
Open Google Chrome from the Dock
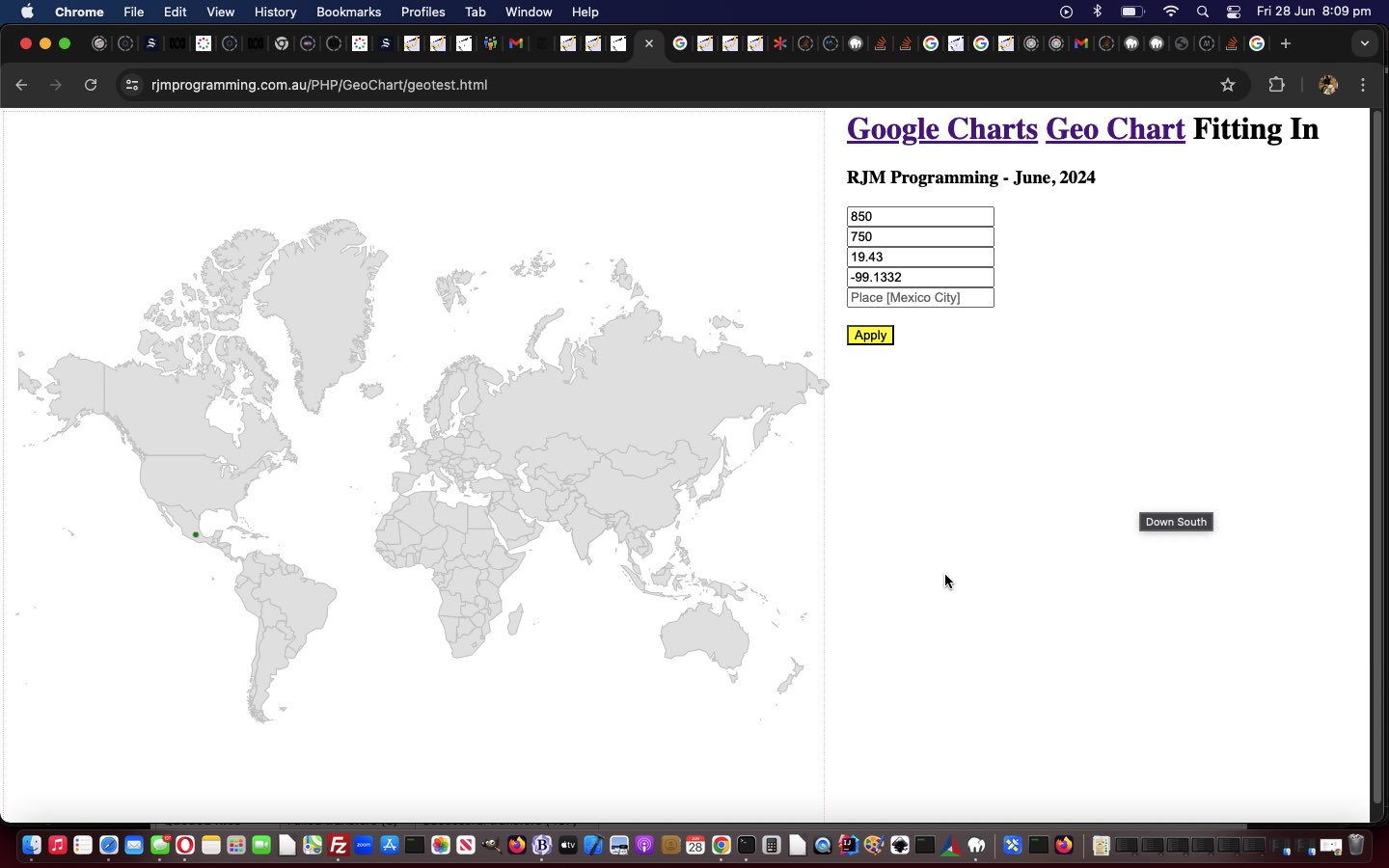pos(721,846)
